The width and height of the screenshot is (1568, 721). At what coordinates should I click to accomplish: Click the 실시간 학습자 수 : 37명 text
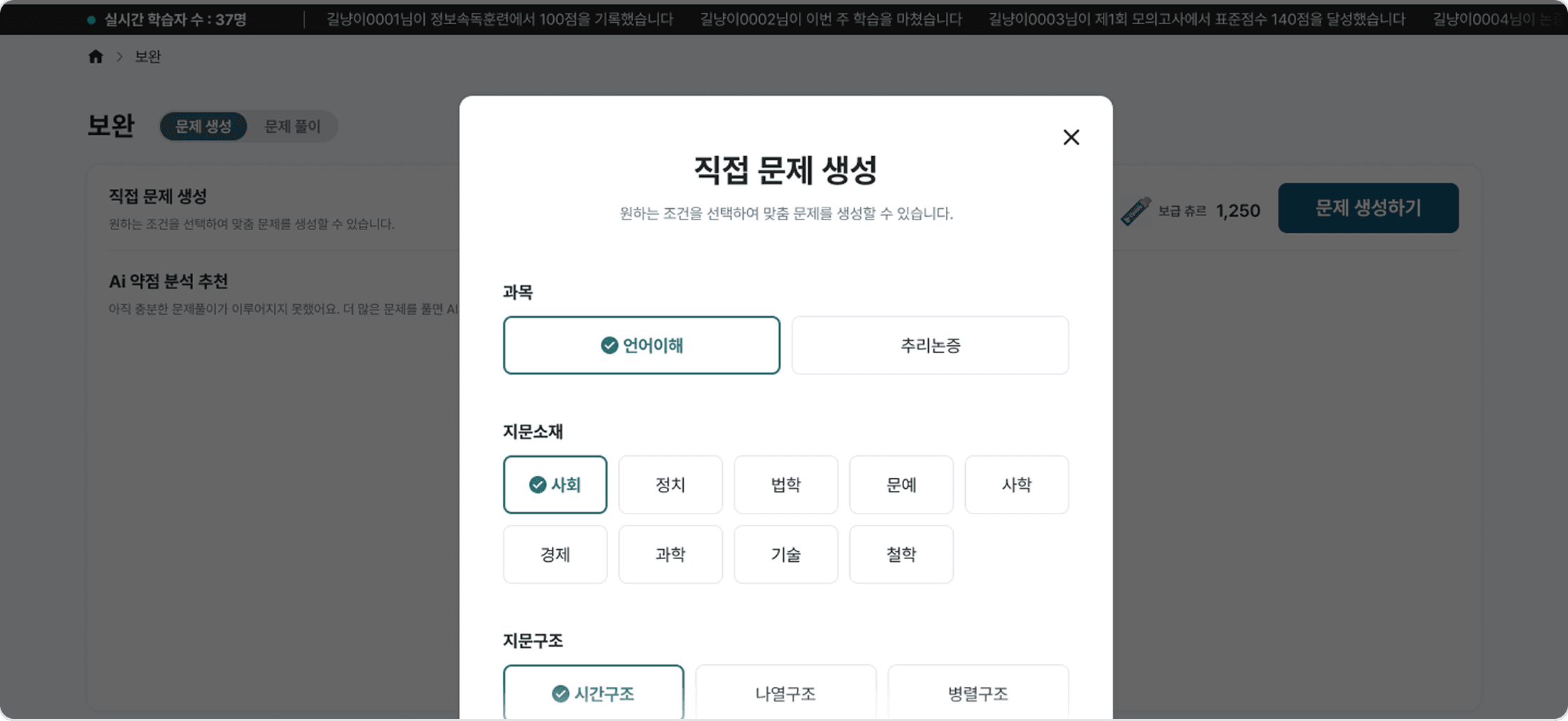(175, 20)
